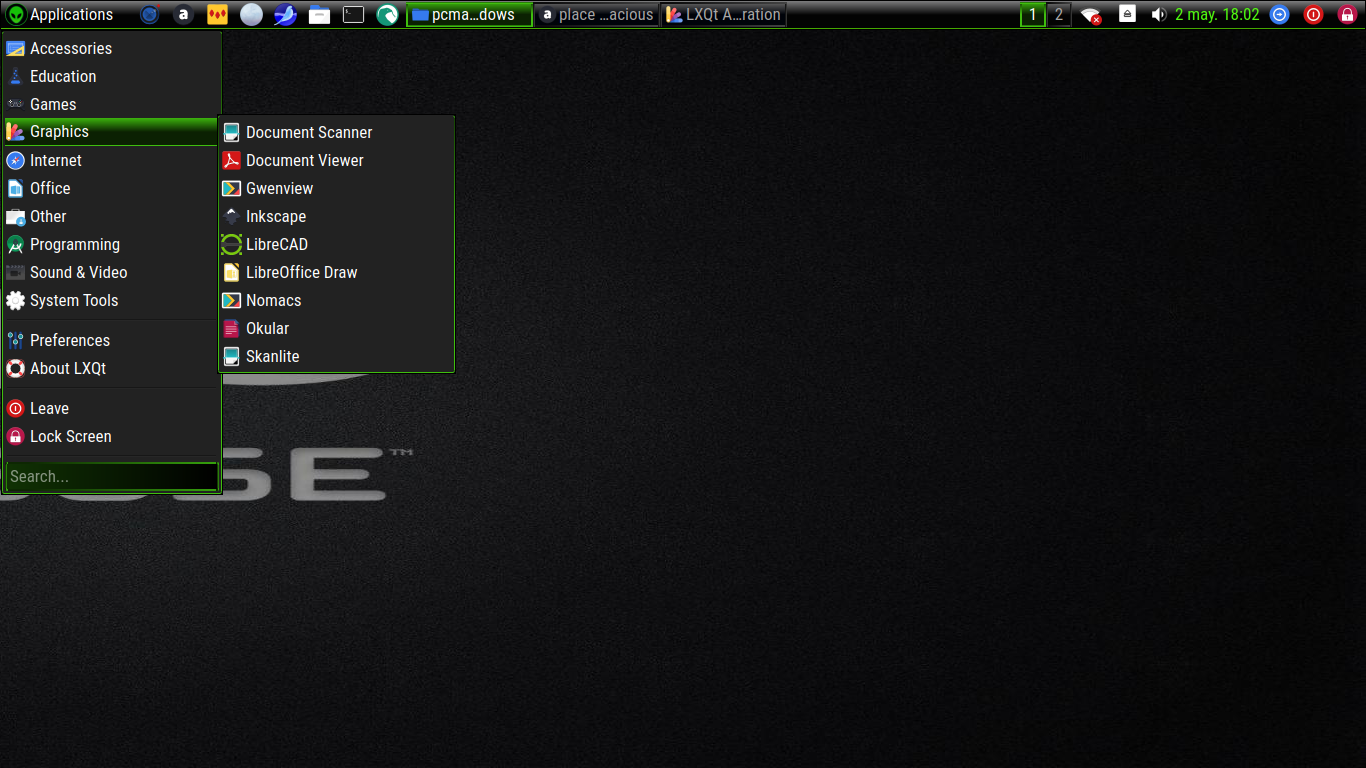Screen dimensions: 1366x768
Task: Launch the pale globe browser icon
Action: [x=251, y=15]
